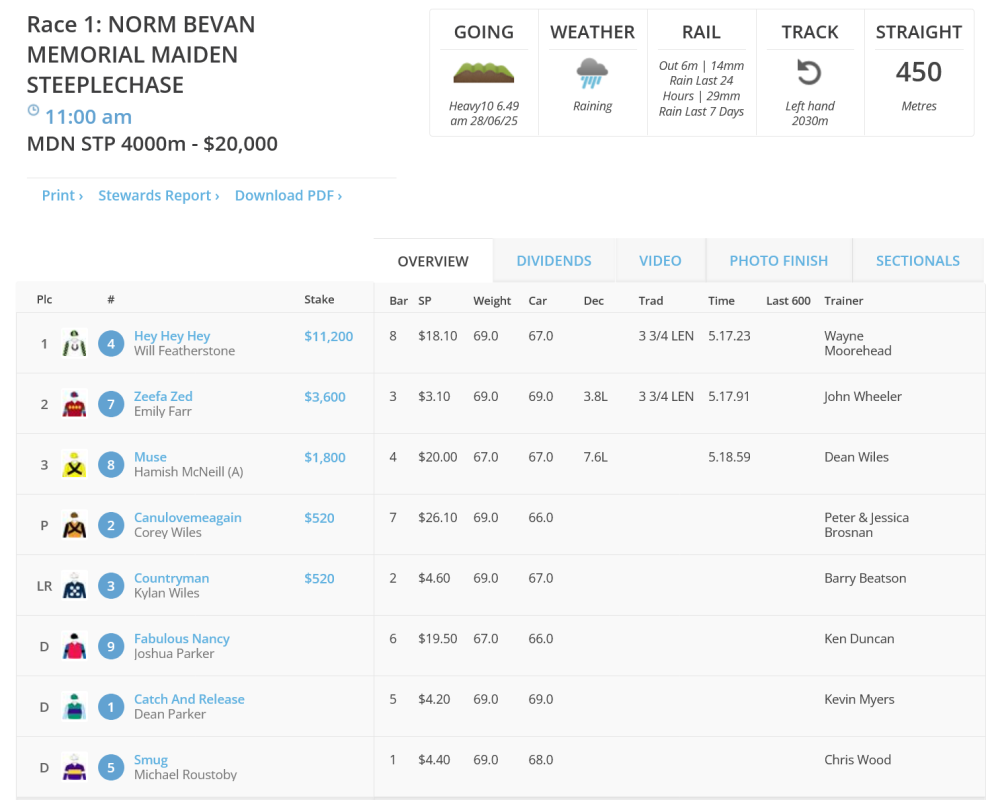Open the Stewards Report link
Viewport: 1000px width, 800px height.
pos(158,195)
